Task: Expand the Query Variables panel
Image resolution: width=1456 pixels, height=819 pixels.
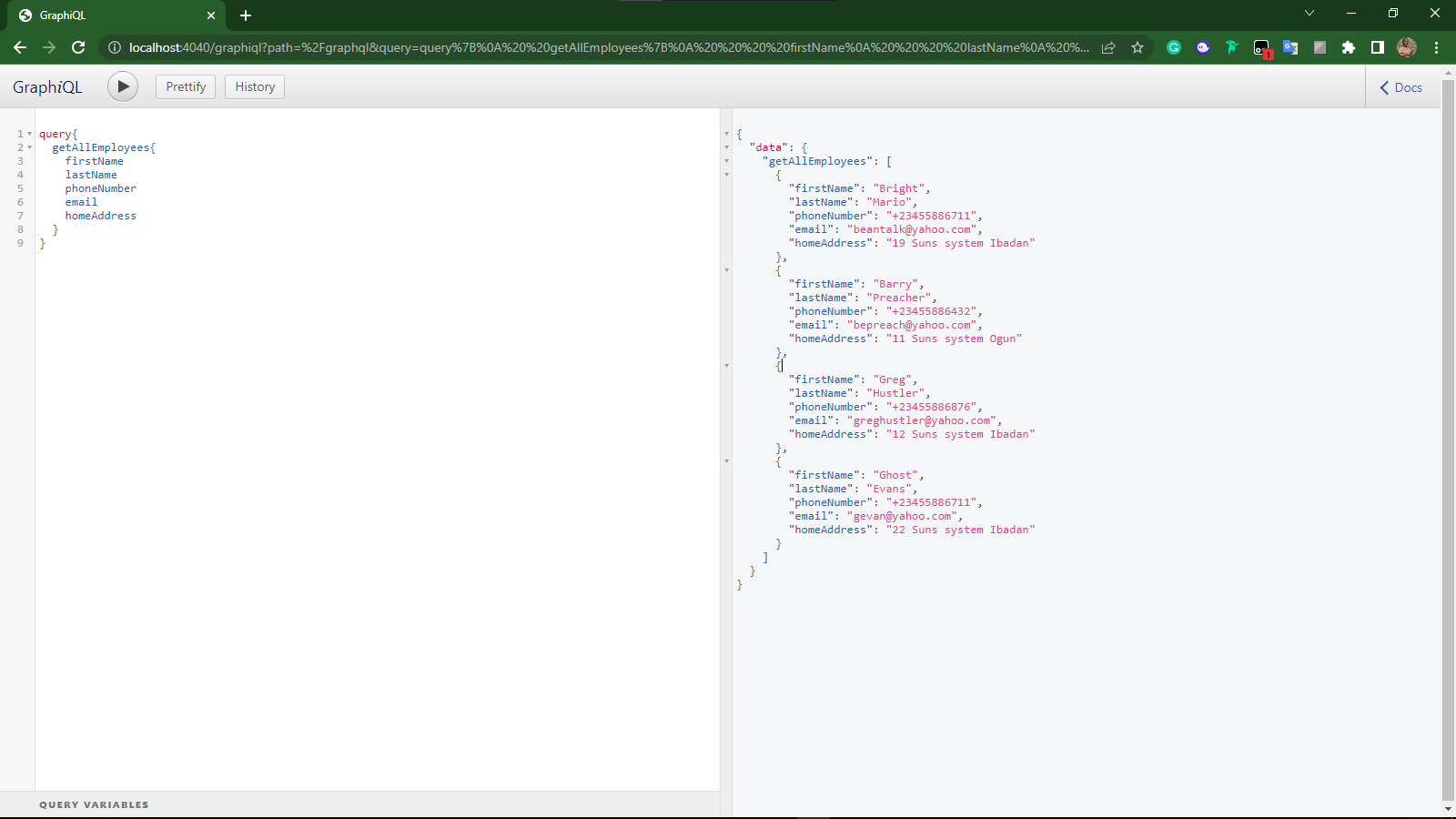Action: tap(94, 804)
